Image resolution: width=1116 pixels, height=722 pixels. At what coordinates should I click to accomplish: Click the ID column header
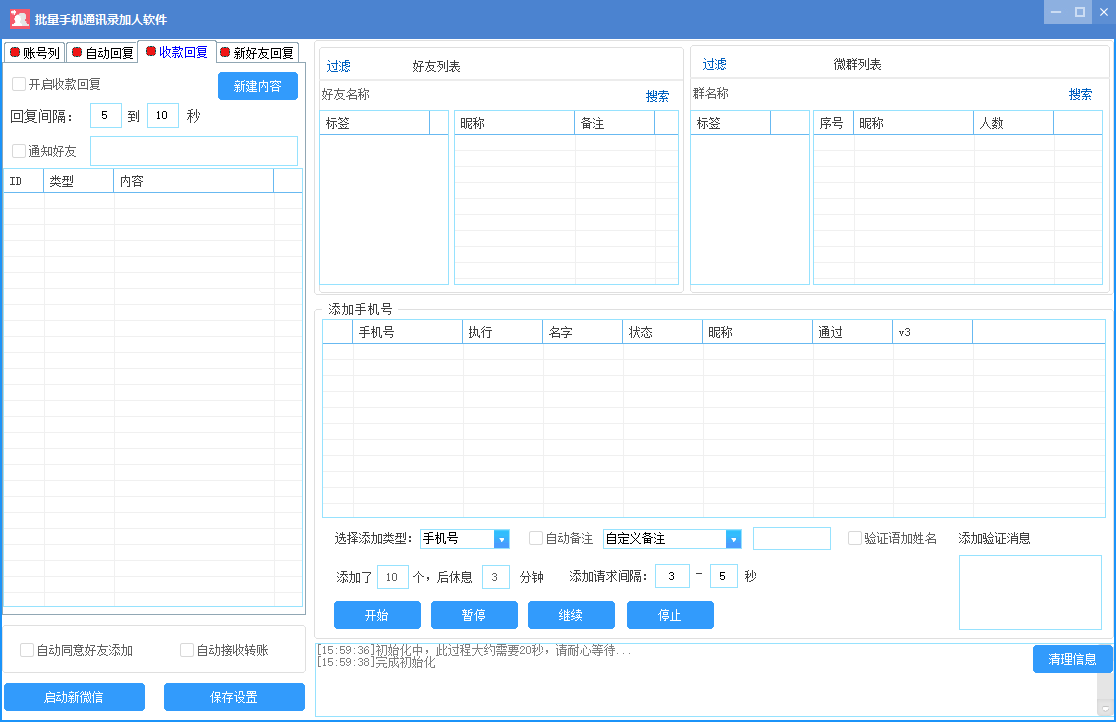pos(23,181)
